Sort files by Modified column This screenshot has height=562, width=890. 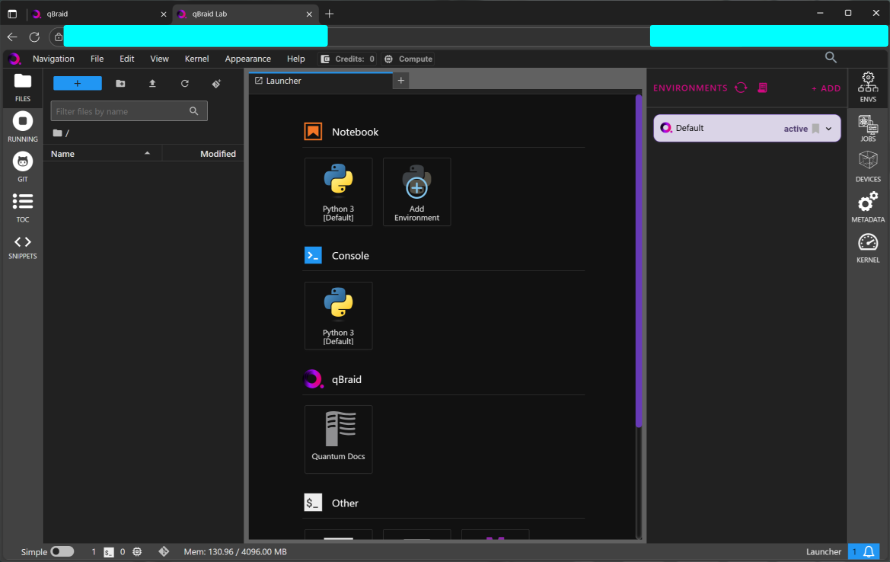click(203, 154)
